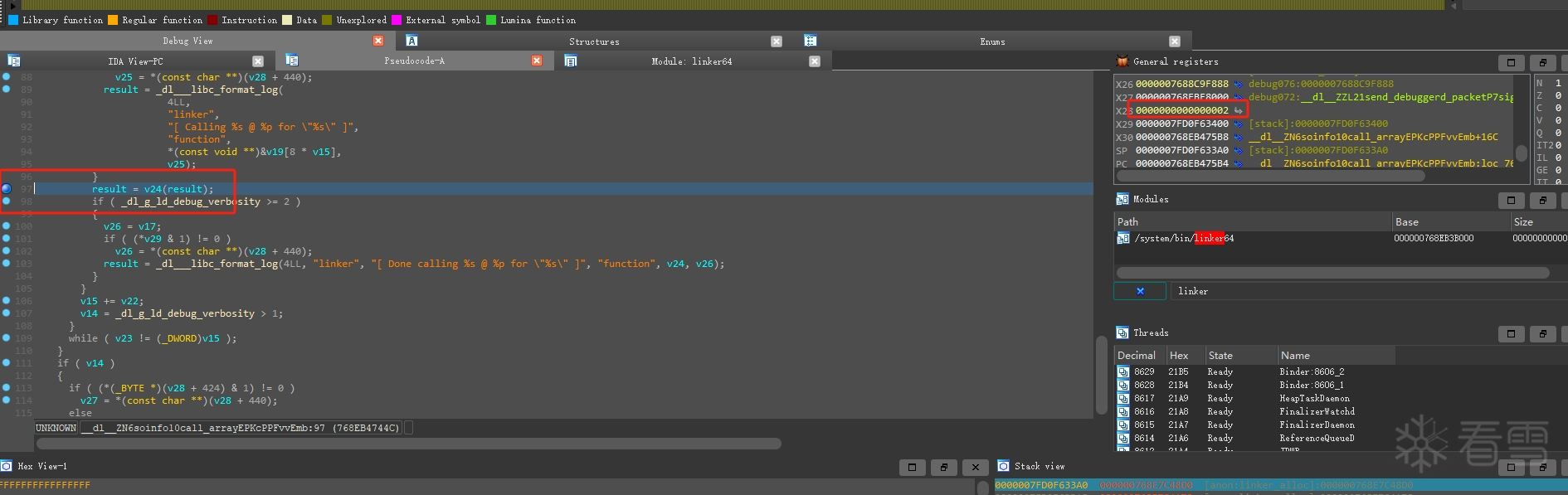Clear the Modules filter with the X icon
The width and height of the screenshot is (1568, 495).
1140,291
